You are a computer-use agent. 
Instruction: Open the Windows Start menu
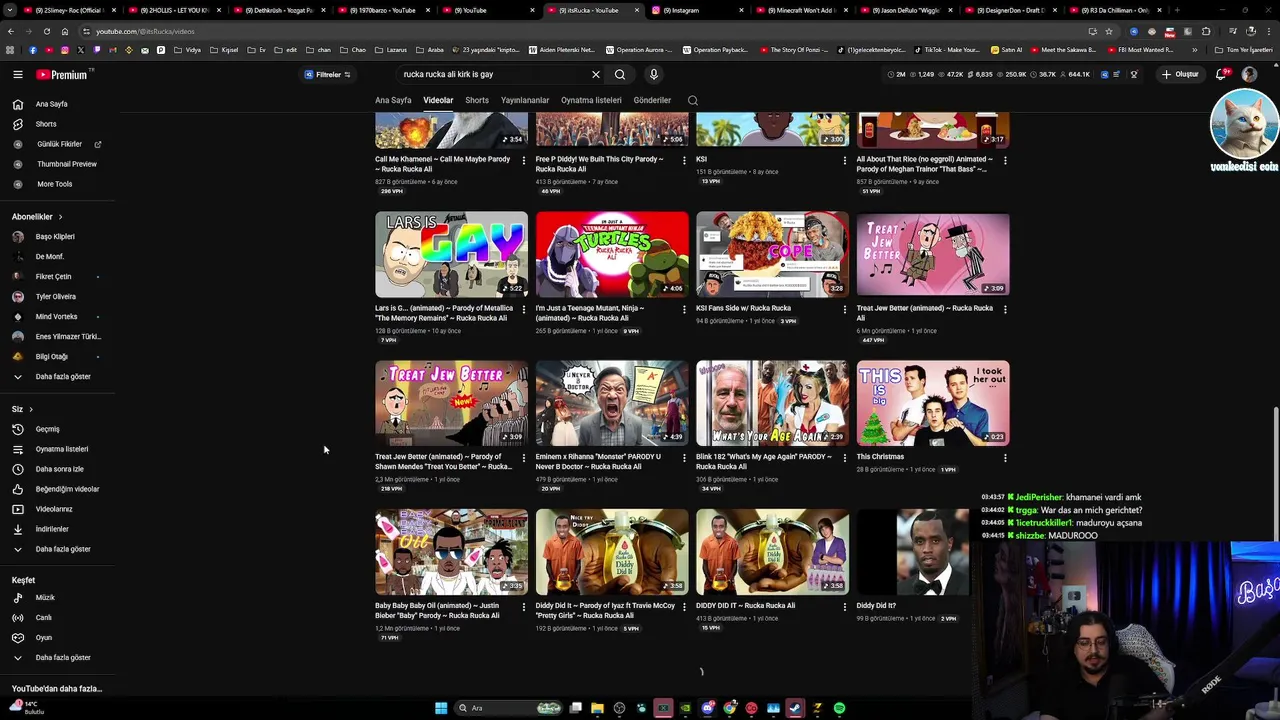pos(441,708)
